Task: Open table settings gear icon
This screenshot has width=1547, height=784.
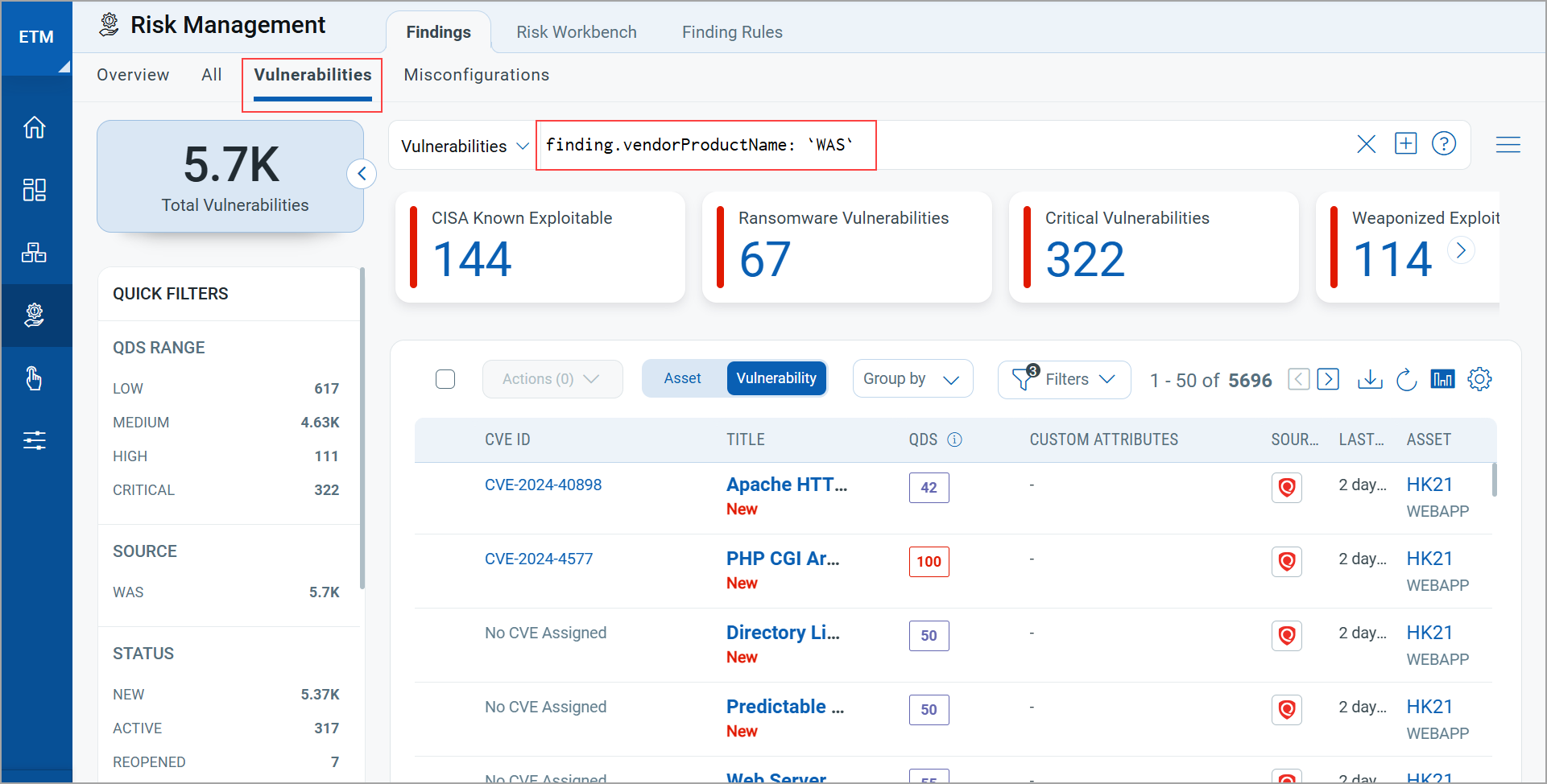Action: click(1479, 379)
